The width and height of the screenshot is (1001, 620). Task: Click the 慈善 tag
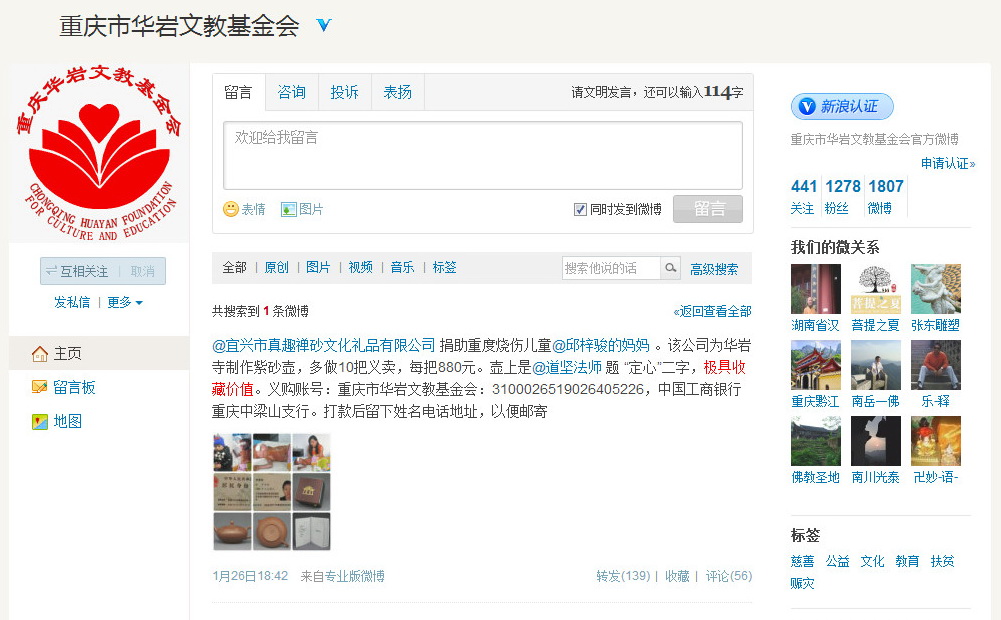[802, 561]
